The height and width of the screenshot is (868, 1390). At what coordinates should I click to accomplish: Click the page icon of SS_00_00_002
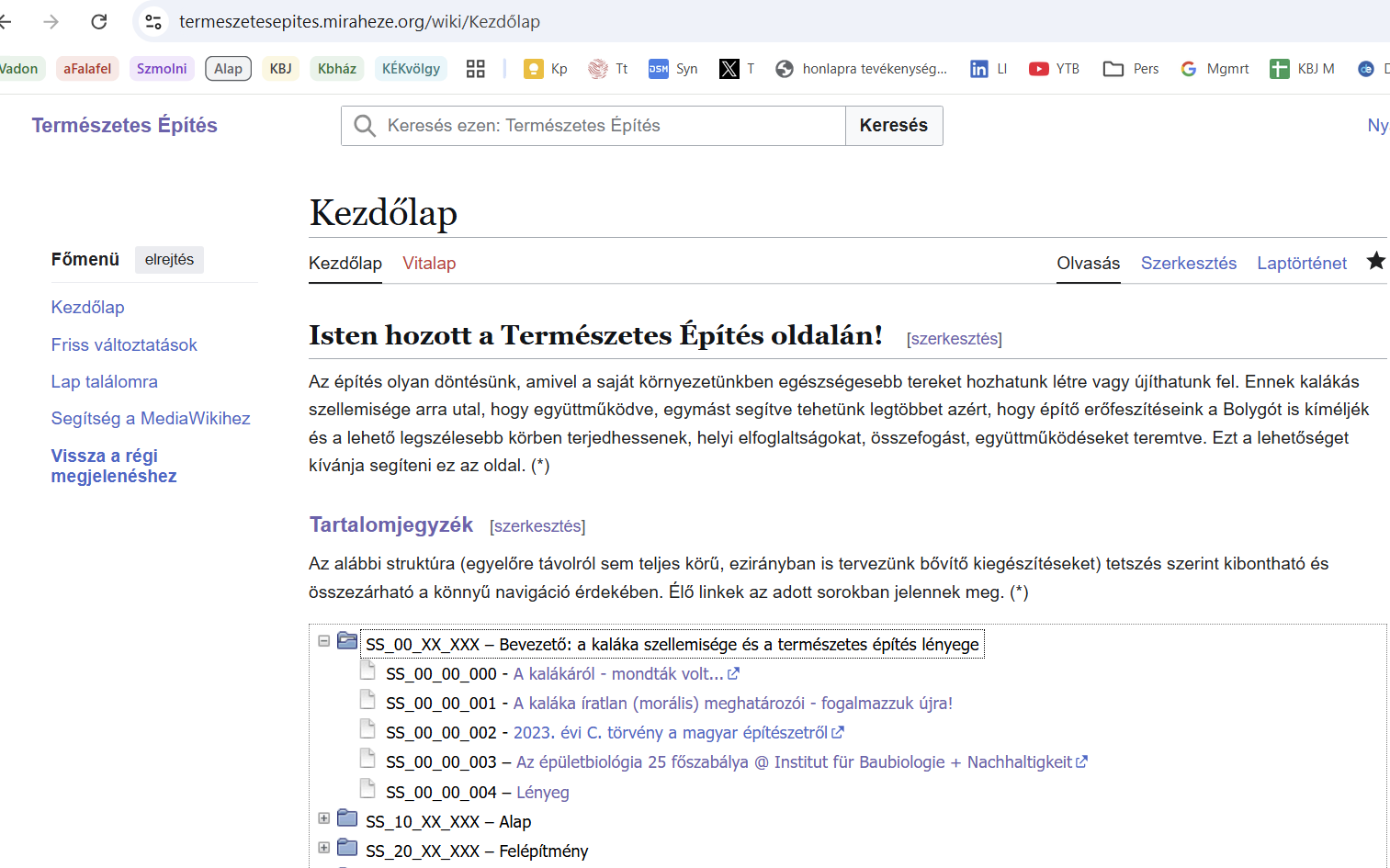pyautogui.click(x=367, y=728)
